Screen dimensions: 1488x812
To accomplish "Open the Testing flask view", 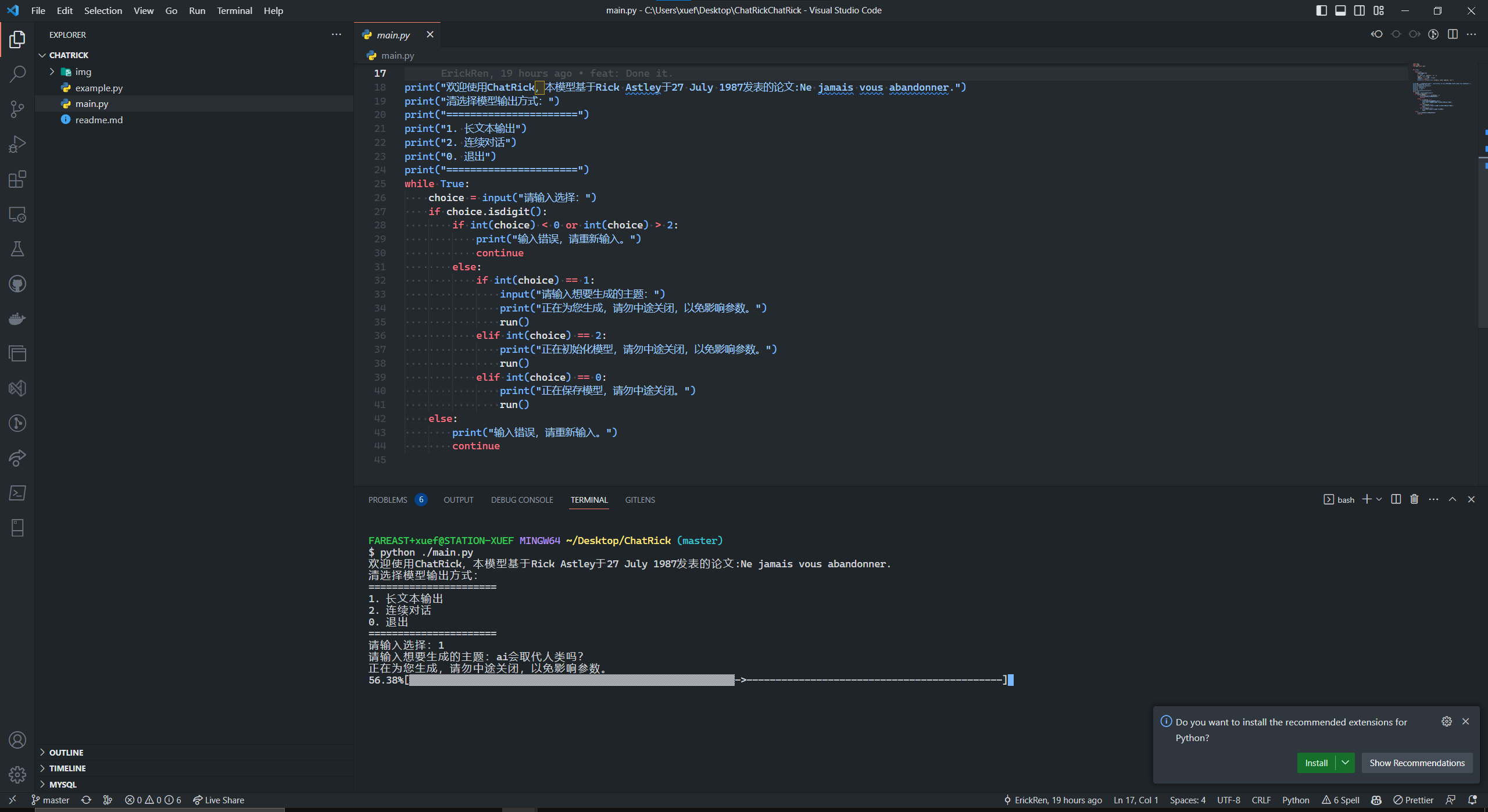I will click(x=17, y=249).
